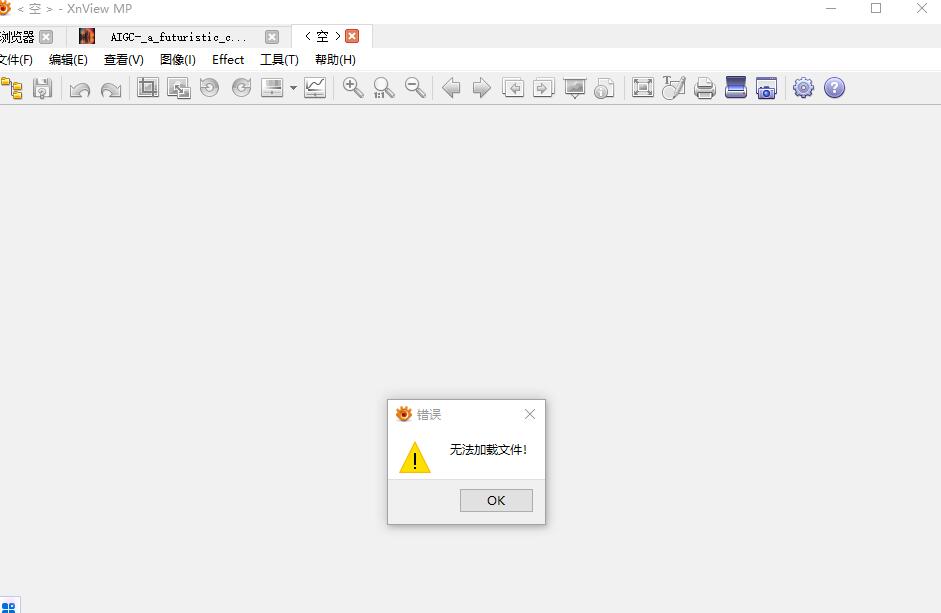The height and width of the screenshot is (613, 941).
Task: Expand the dropdown arrow beside adjust icon
Action: coord(293,88)
